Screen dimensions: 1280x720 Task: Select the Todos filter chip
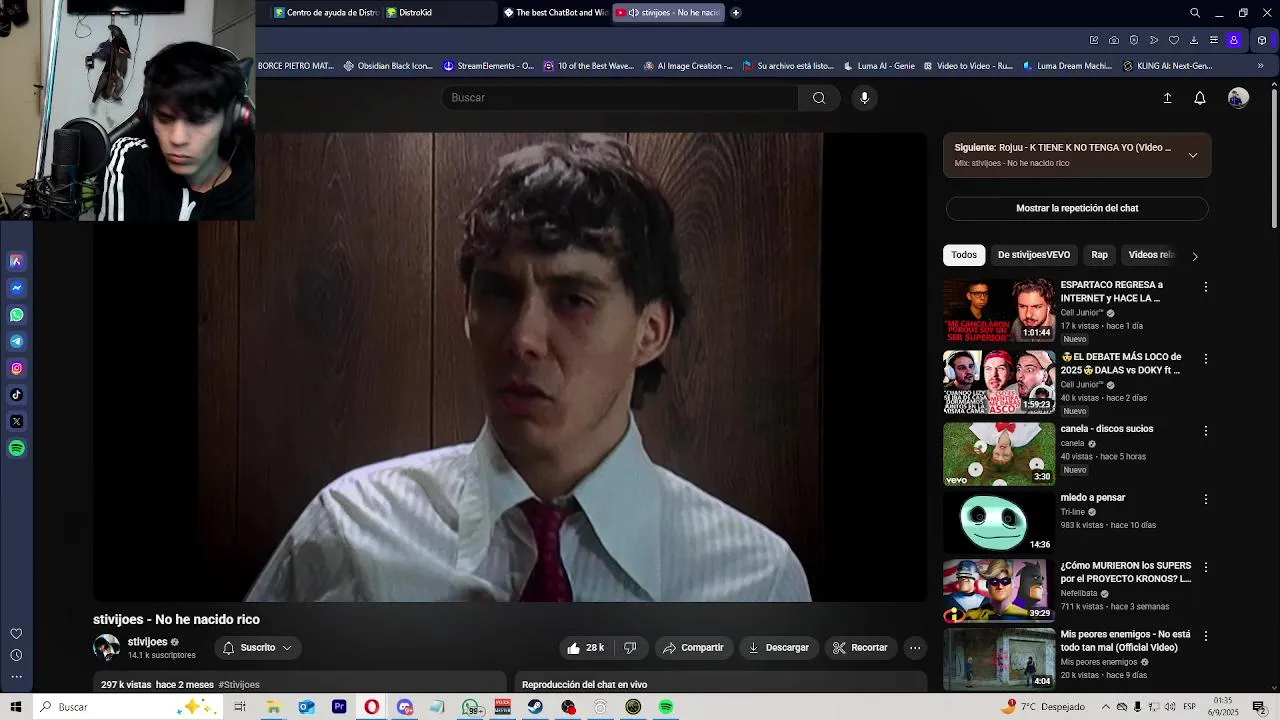[x=964, y=255]
